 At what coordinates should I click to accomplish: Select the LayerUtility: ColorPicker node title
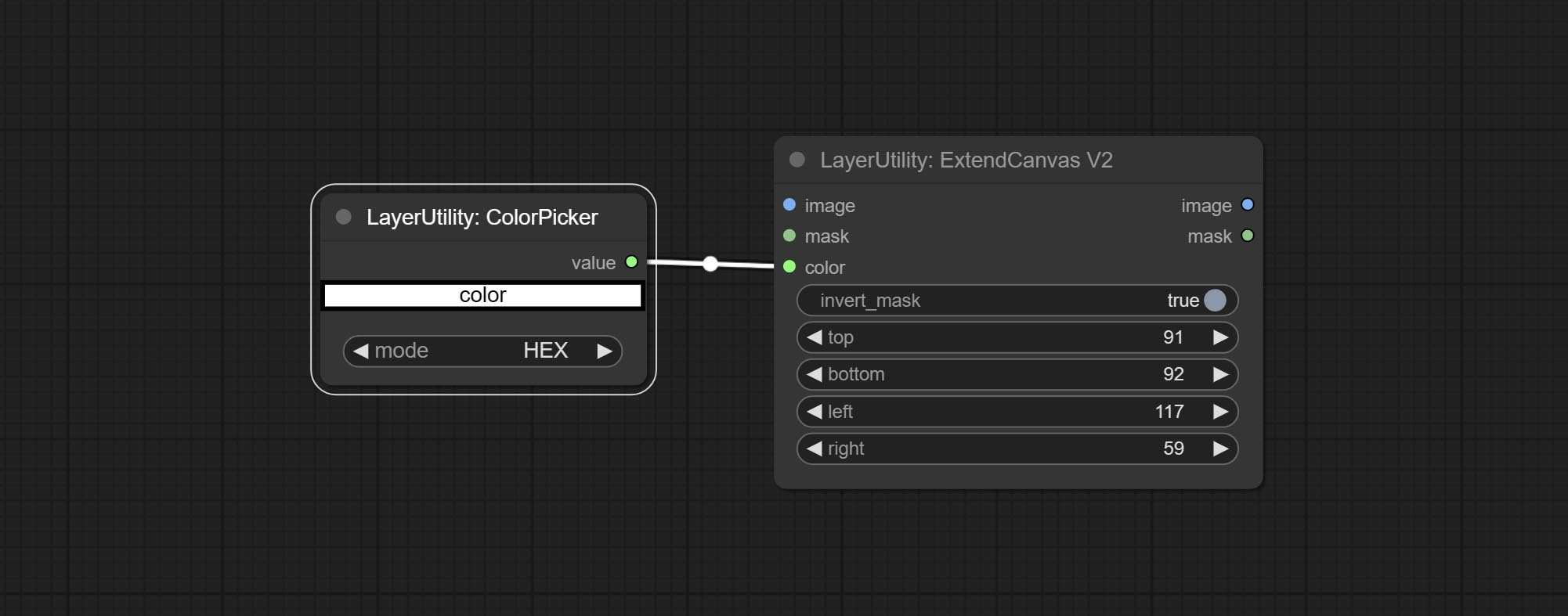(x=482, y=217)
